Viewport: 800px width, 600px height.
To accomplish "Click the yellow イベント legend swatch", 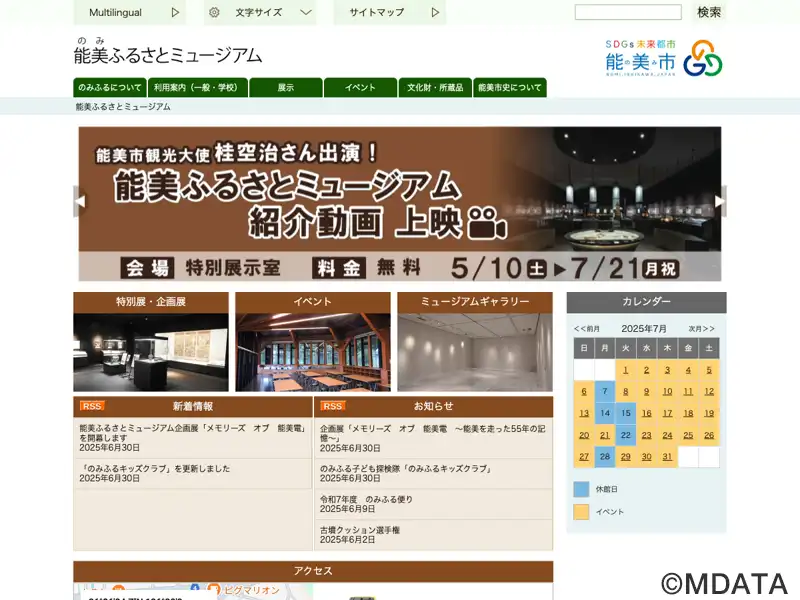I will (x=581, y=512).
